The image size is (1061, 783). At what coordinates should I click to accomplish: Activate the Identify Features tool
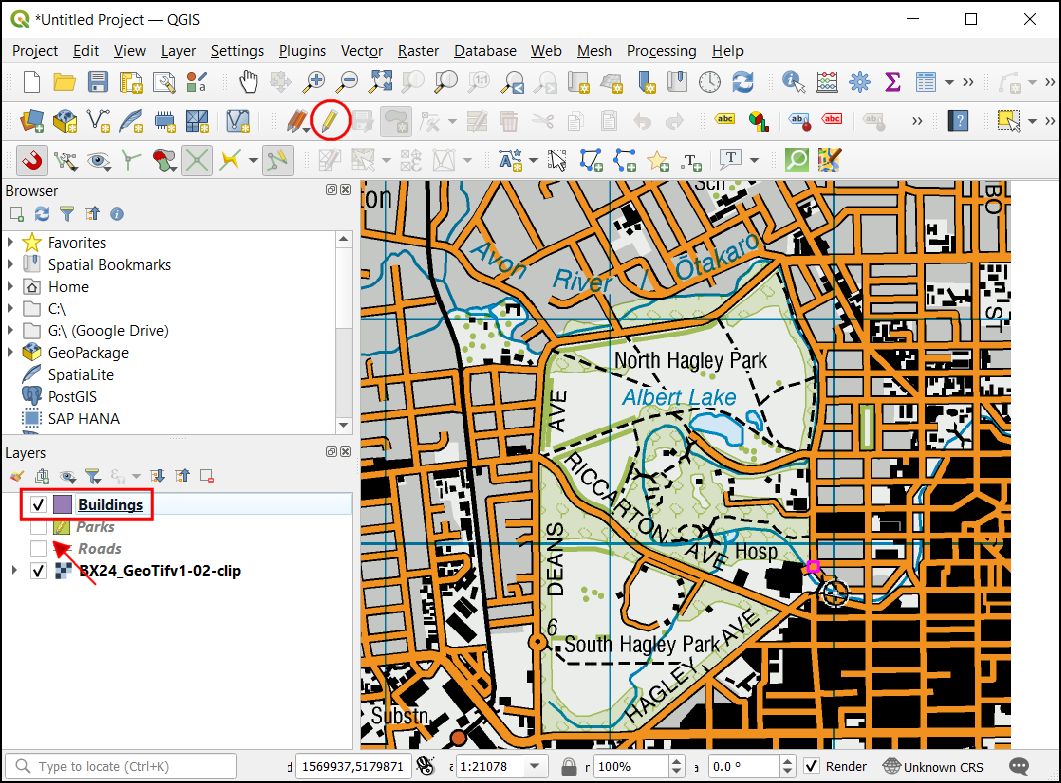(794, 82)
